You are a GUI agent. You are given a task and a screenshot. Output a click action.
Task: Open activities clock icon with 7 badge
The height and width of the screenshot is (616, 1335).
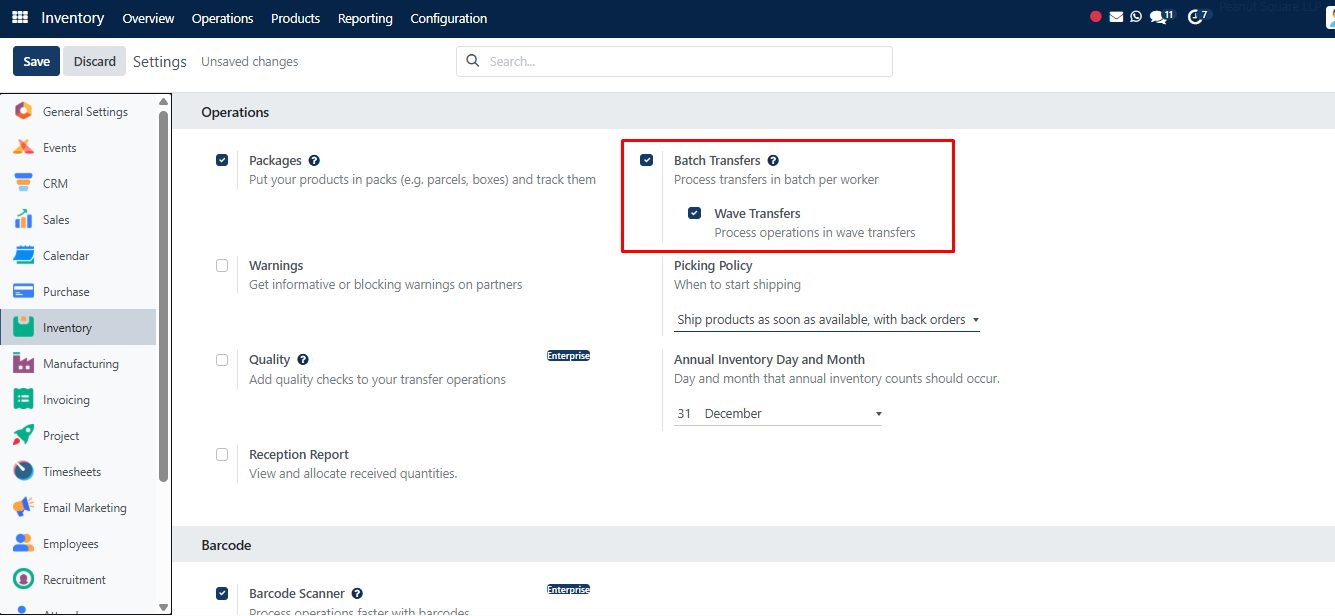pos(1197,17)
